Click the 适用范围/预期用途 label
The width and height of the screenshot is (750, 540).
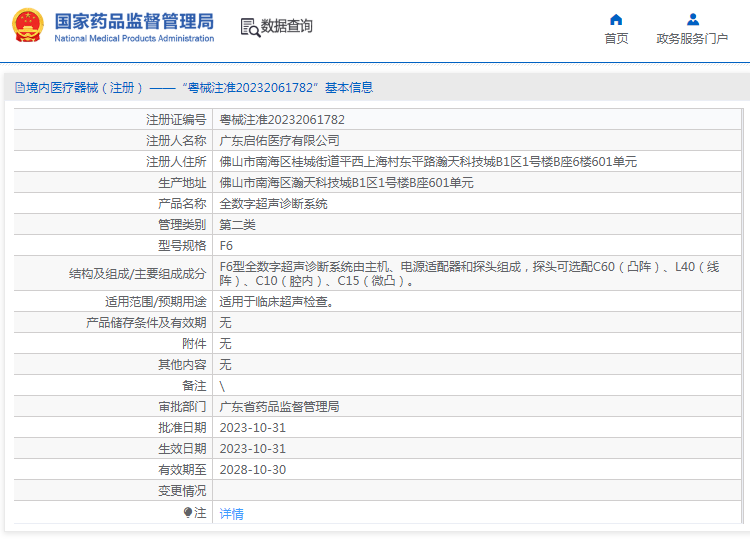(x=155, y=302)
